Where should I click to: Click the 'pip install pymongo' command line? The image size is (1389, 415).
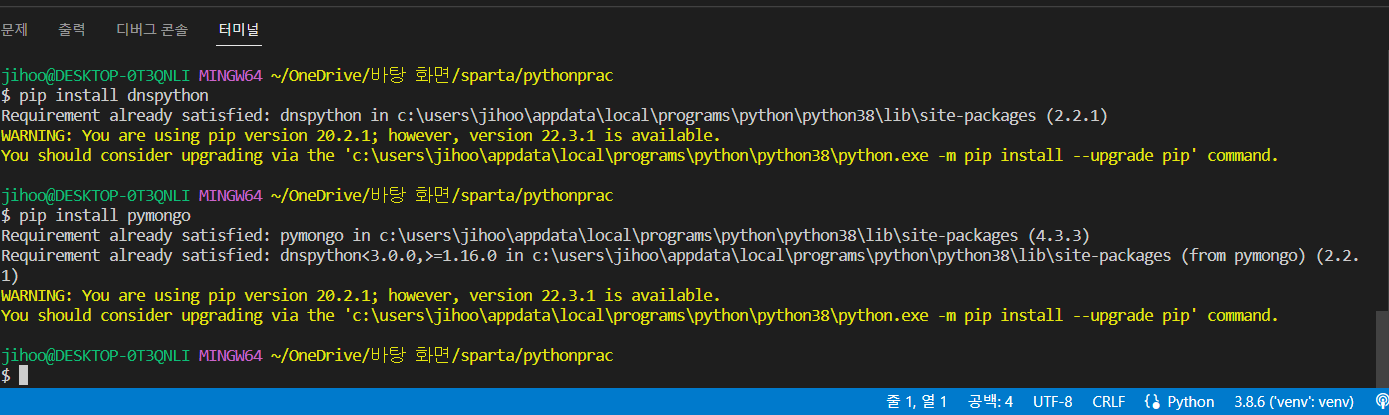(96, 215)
